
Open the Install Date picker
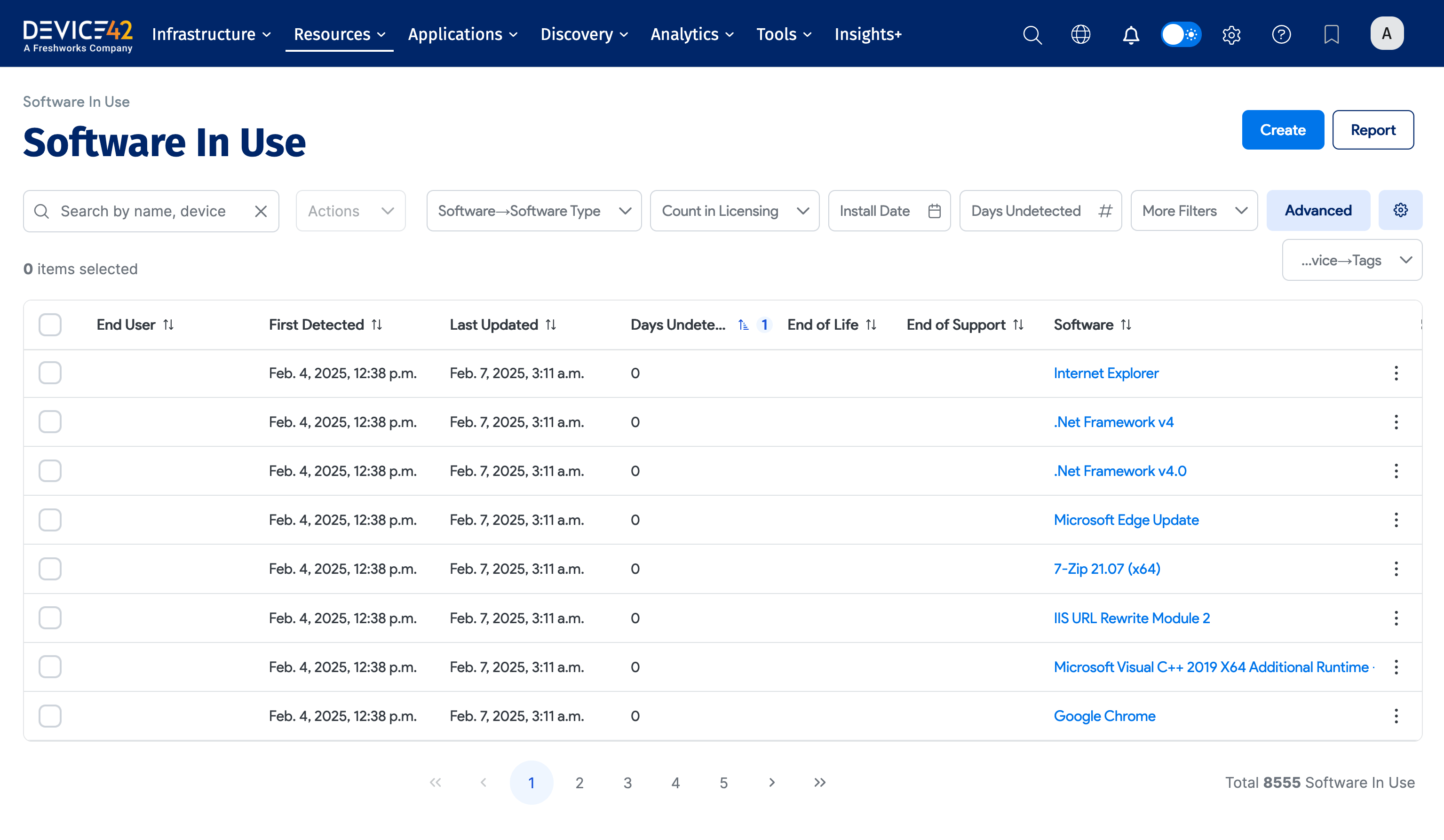tap(889, 211)
